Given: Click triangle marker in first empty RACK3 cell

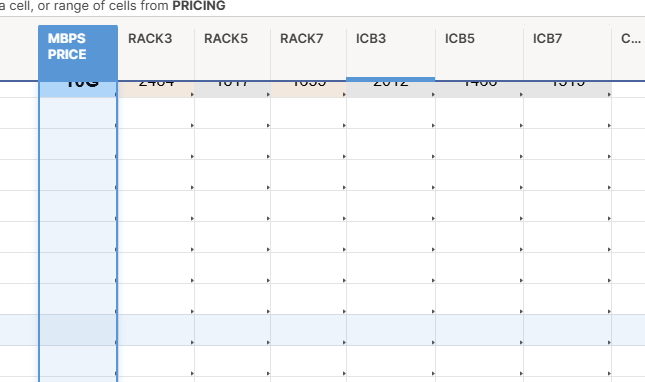Looking at the screenshot, I should click(x=192, y=125).
